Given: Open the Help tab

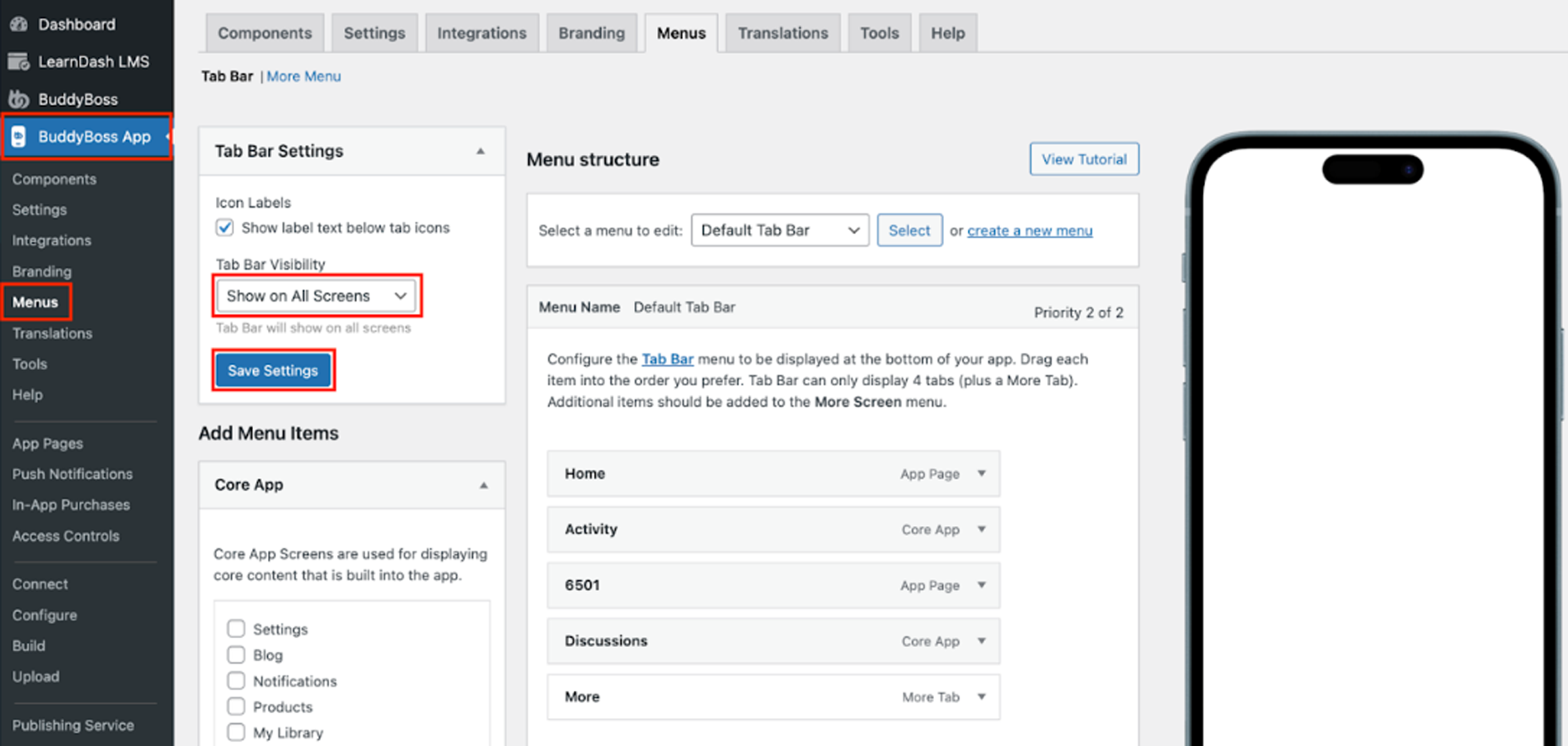Looking at the screenshot, I should click(x=948, y=33).
